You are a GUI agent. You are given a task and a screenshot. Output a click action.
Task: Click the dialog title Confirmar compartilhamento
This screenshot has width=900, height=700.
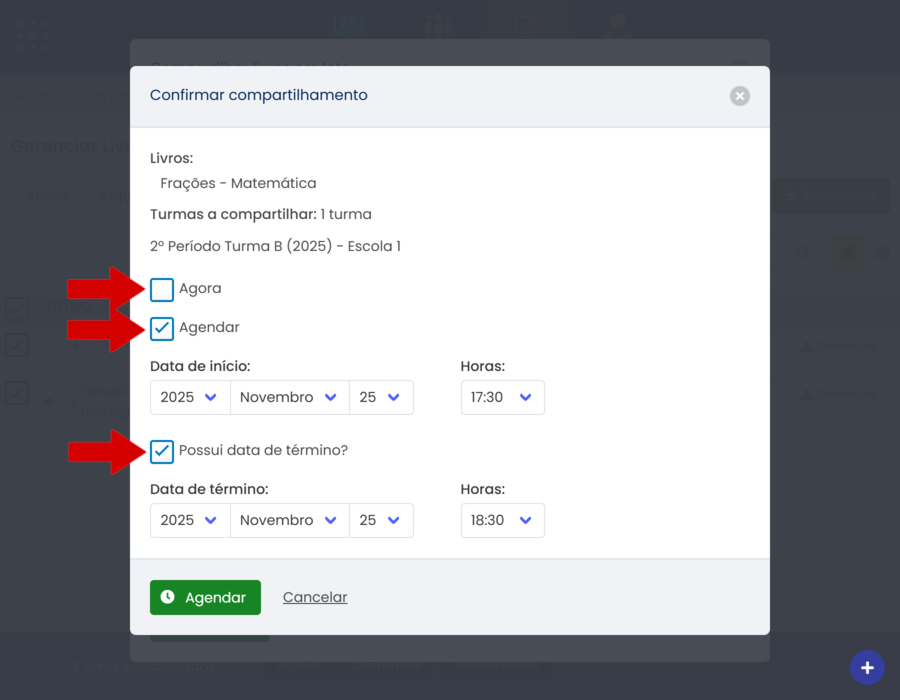click(x=258, y=95)
